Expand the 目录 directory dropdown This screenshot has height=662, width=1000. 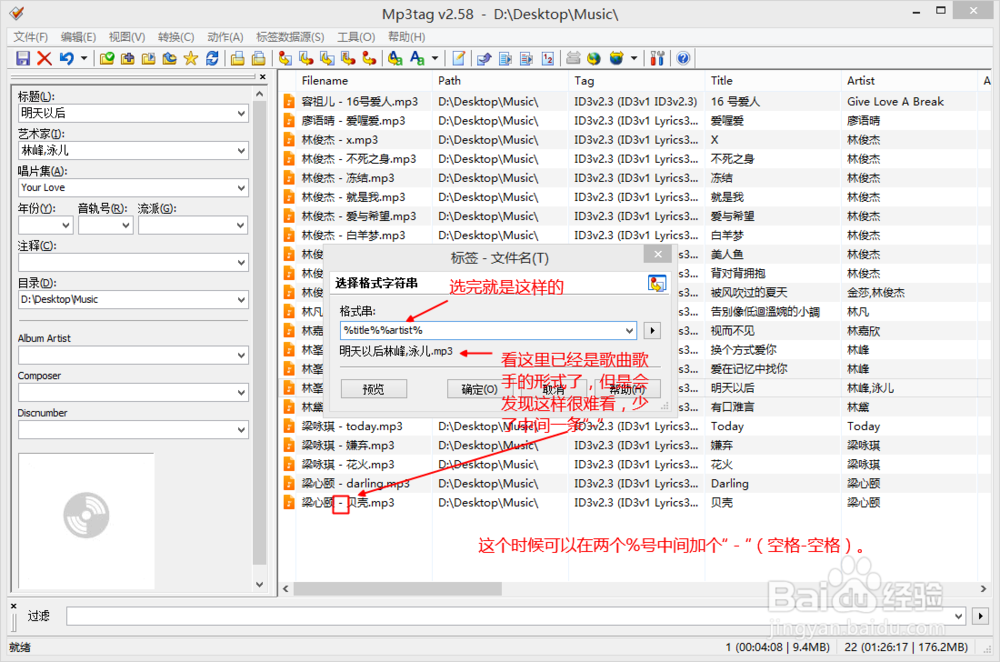click(241, 300)
